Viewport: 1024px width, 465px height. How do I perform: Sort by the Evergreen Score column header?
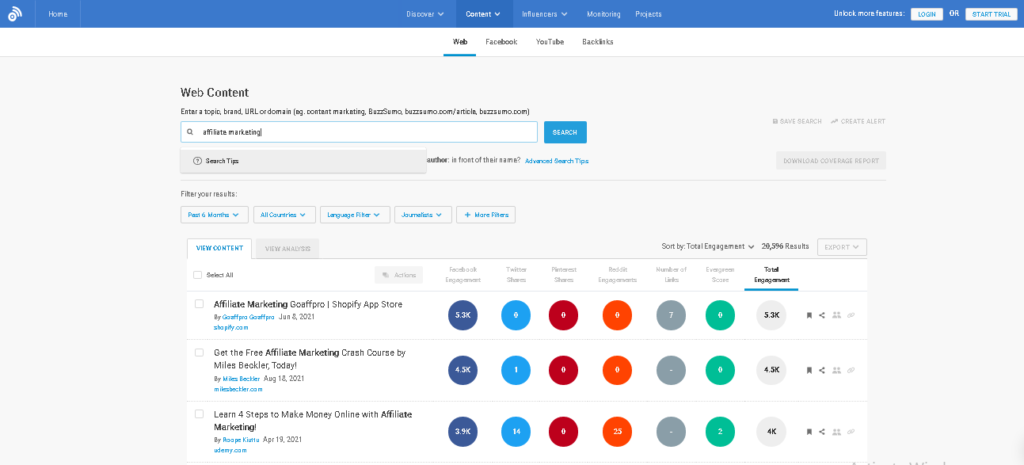coord(720,275)
